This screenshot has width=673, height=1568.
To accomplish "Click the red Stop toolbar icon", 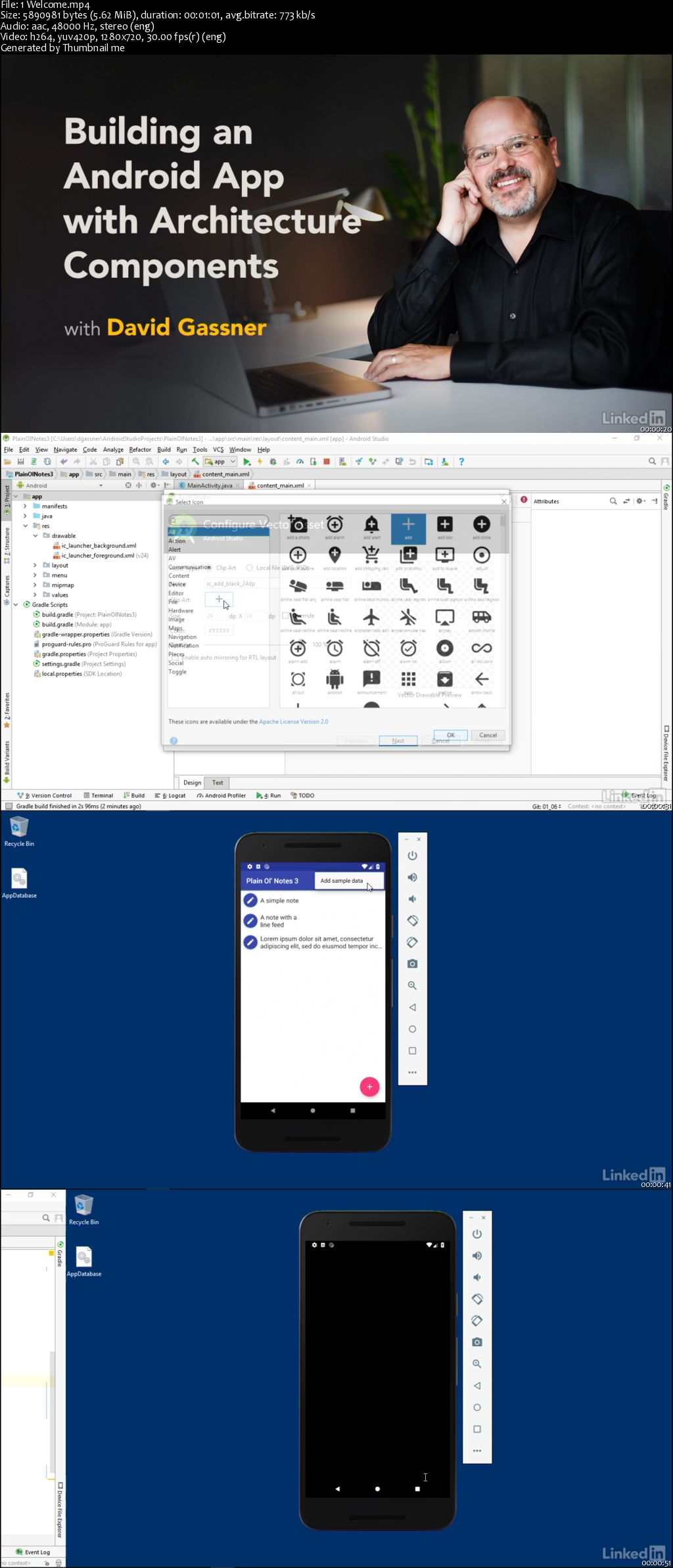I will pos(327,462).
